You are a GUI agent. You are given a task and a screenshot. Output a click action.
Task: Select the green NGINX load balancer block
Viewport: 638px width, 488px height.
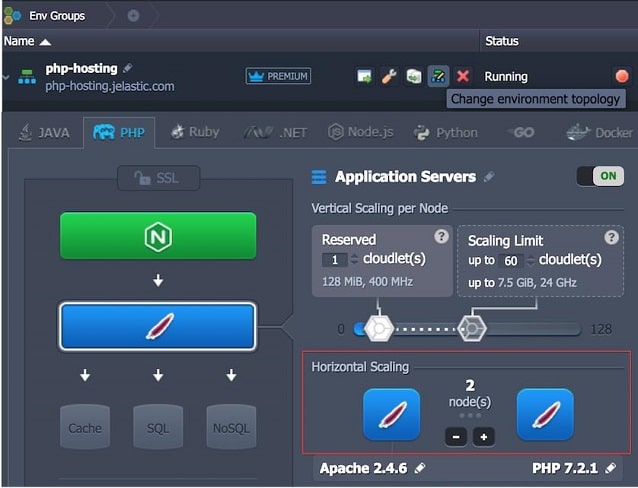[158, 236]
